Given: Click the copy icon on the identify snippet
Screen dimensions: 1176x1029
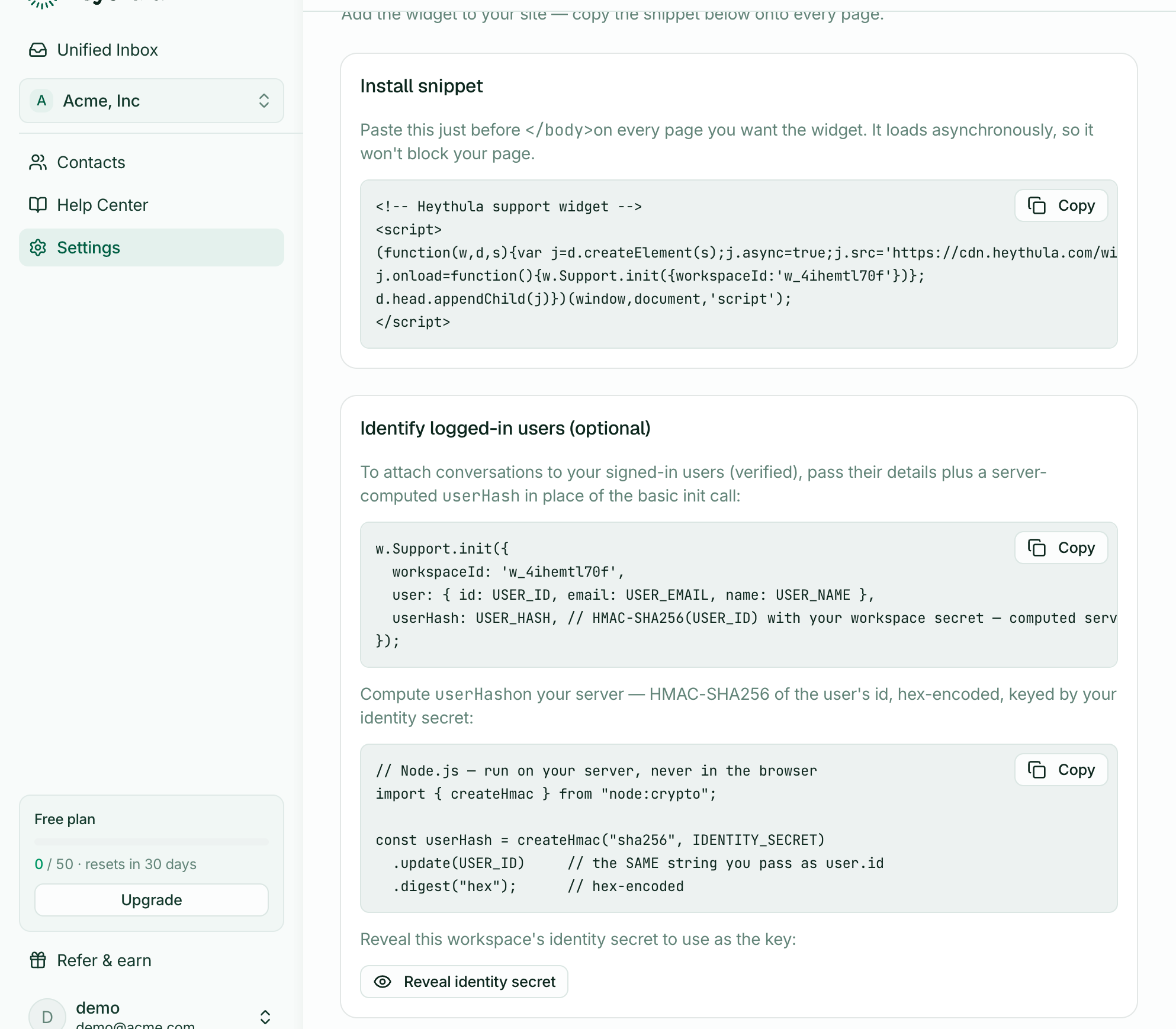Looking at the screenshot, I should [1036, 548].
